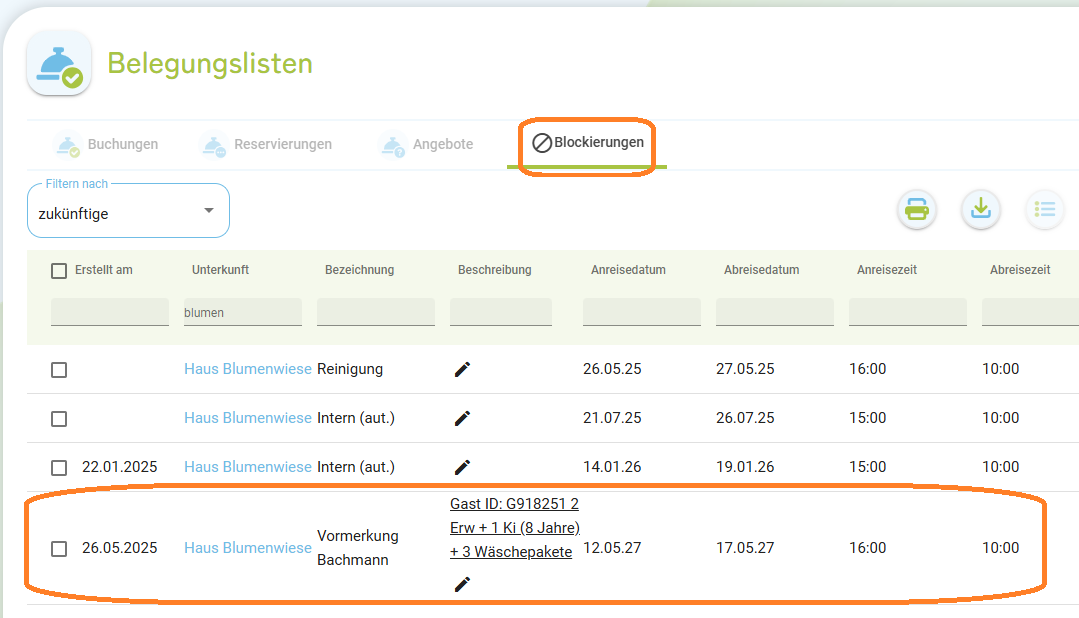The width and height of the screenshot is (1079, 618).
Task: Click the arrival date 12.05.27
Action: [x=612, y=548]
